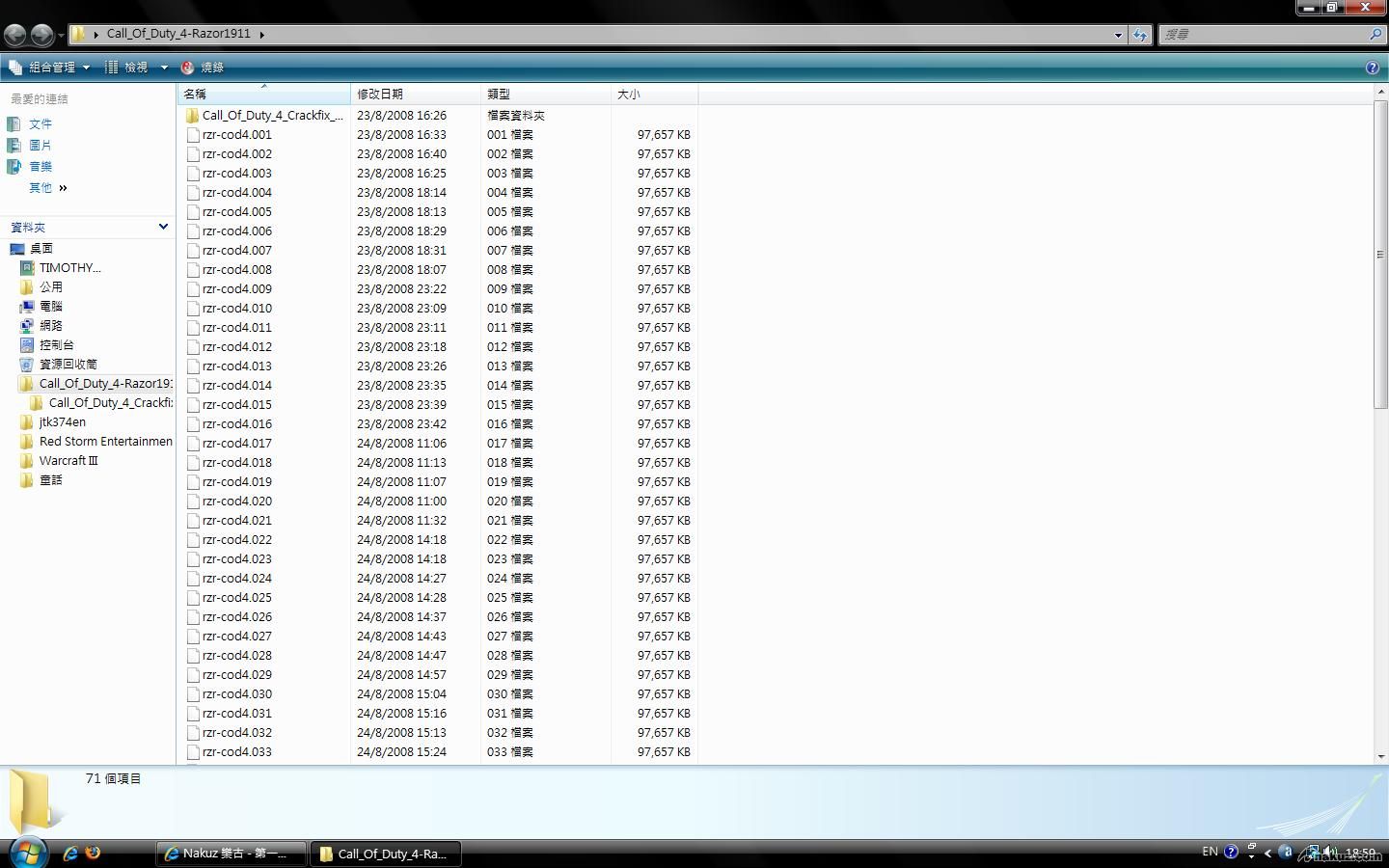Click the rzr-cod4.010 file icon
The height and width of the screenshot is (868, 1389).
pos(193,309)
